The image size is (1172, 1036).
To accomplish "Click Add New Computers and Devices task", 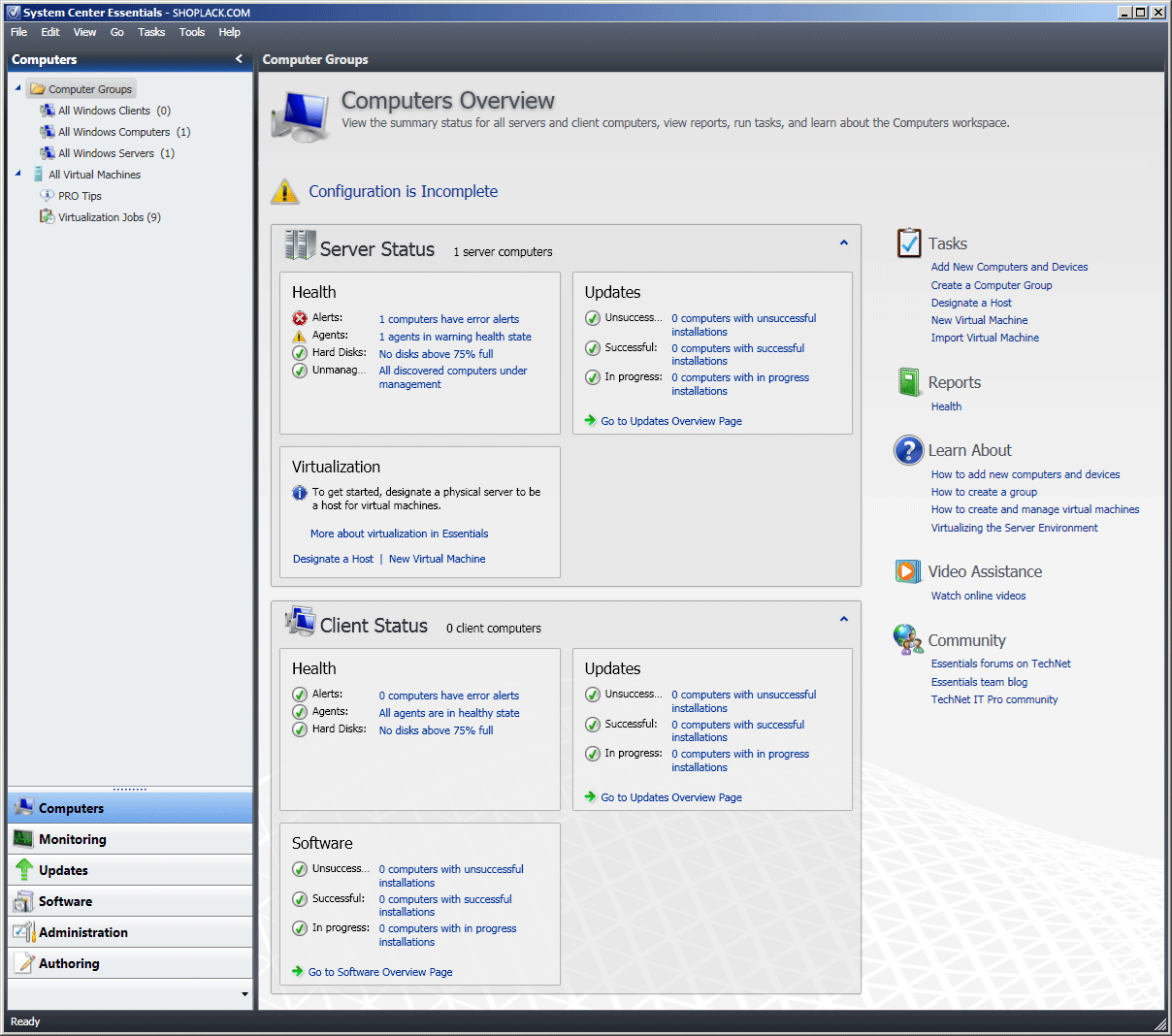I will (x=1009, y=267).
